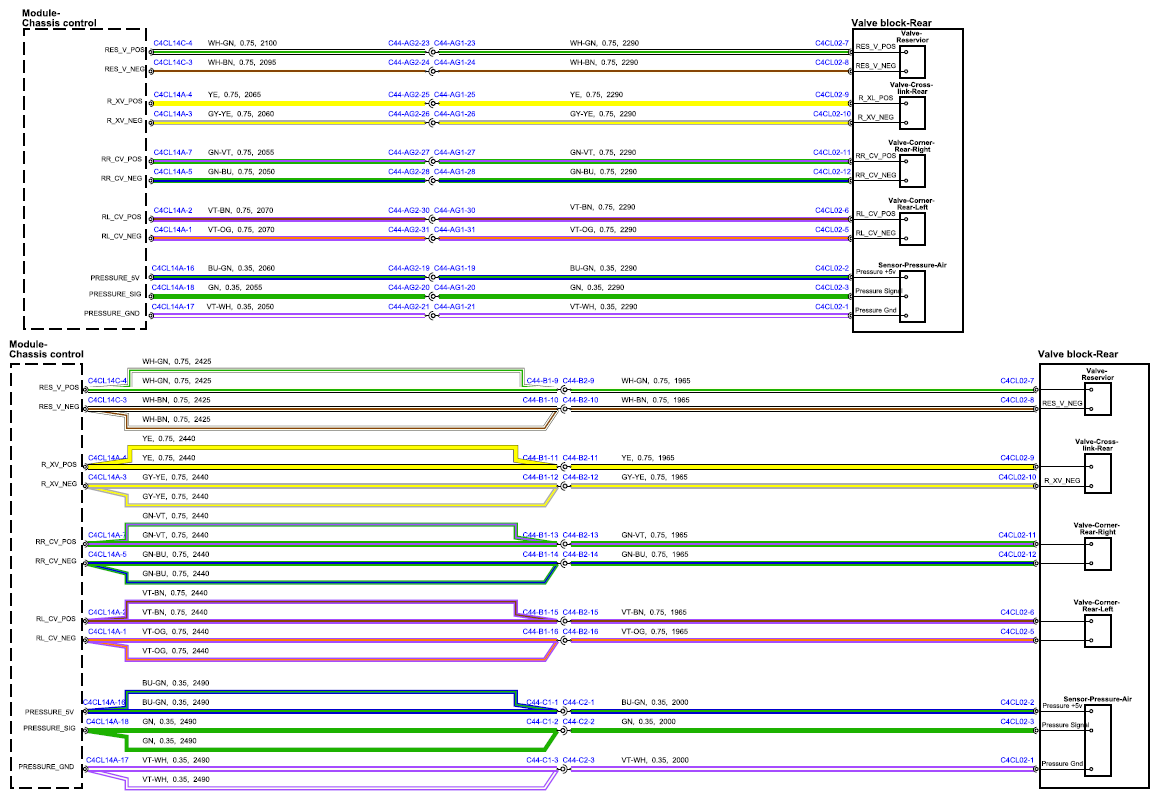Select wire label "VT-OG, 0.75, 2070"
The height and width of the screenshot is (800, 1159).
pos(241,230)
